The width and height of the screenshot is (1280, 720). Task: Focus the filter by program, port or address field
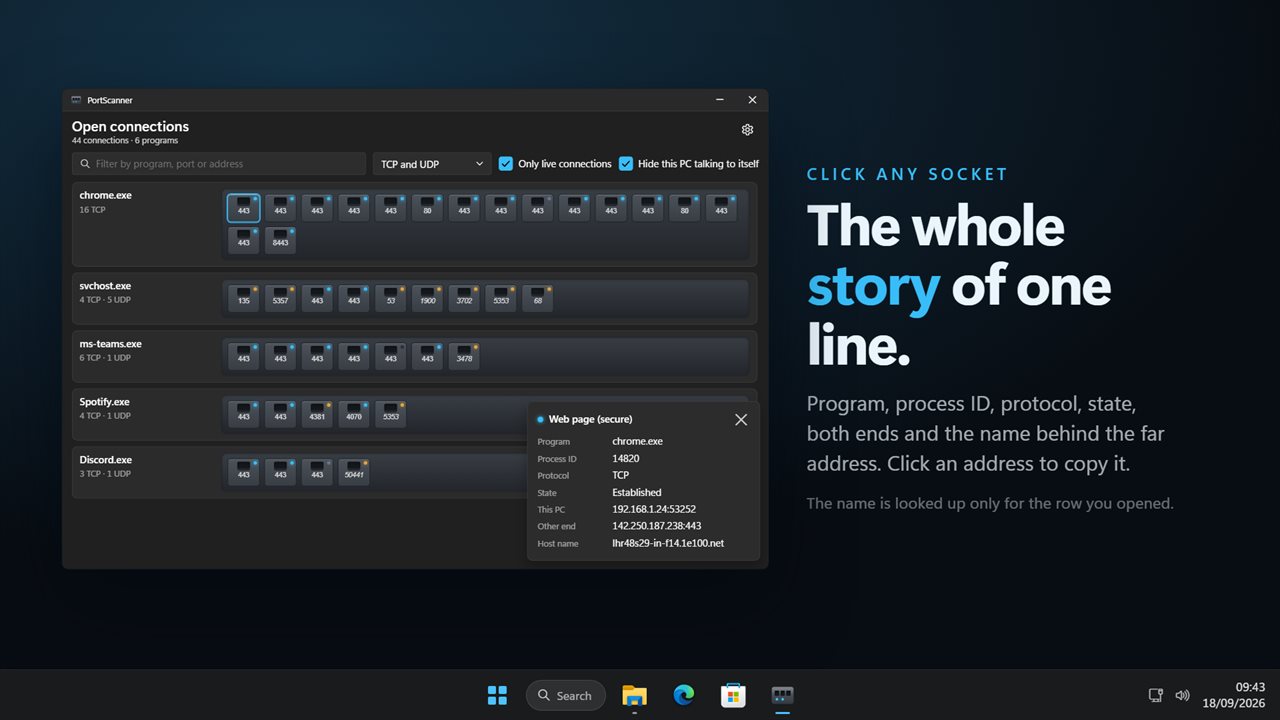(219, 164)
